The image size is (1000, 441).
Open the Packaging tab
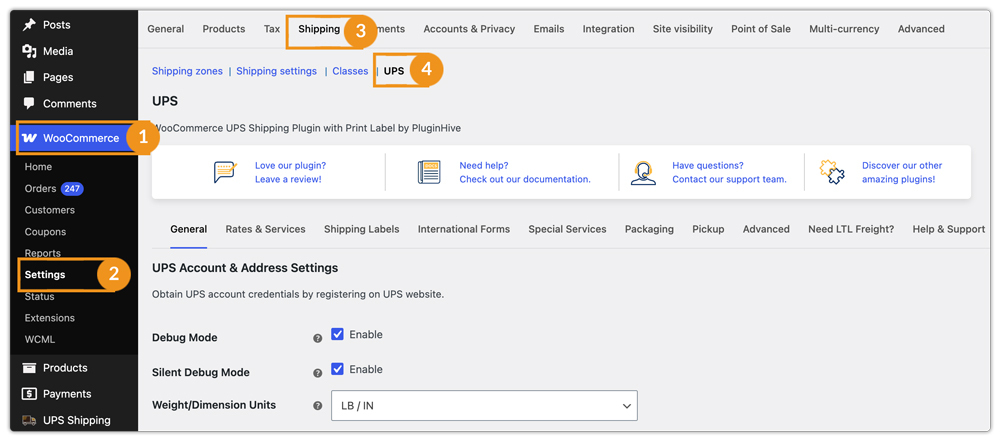649,229
